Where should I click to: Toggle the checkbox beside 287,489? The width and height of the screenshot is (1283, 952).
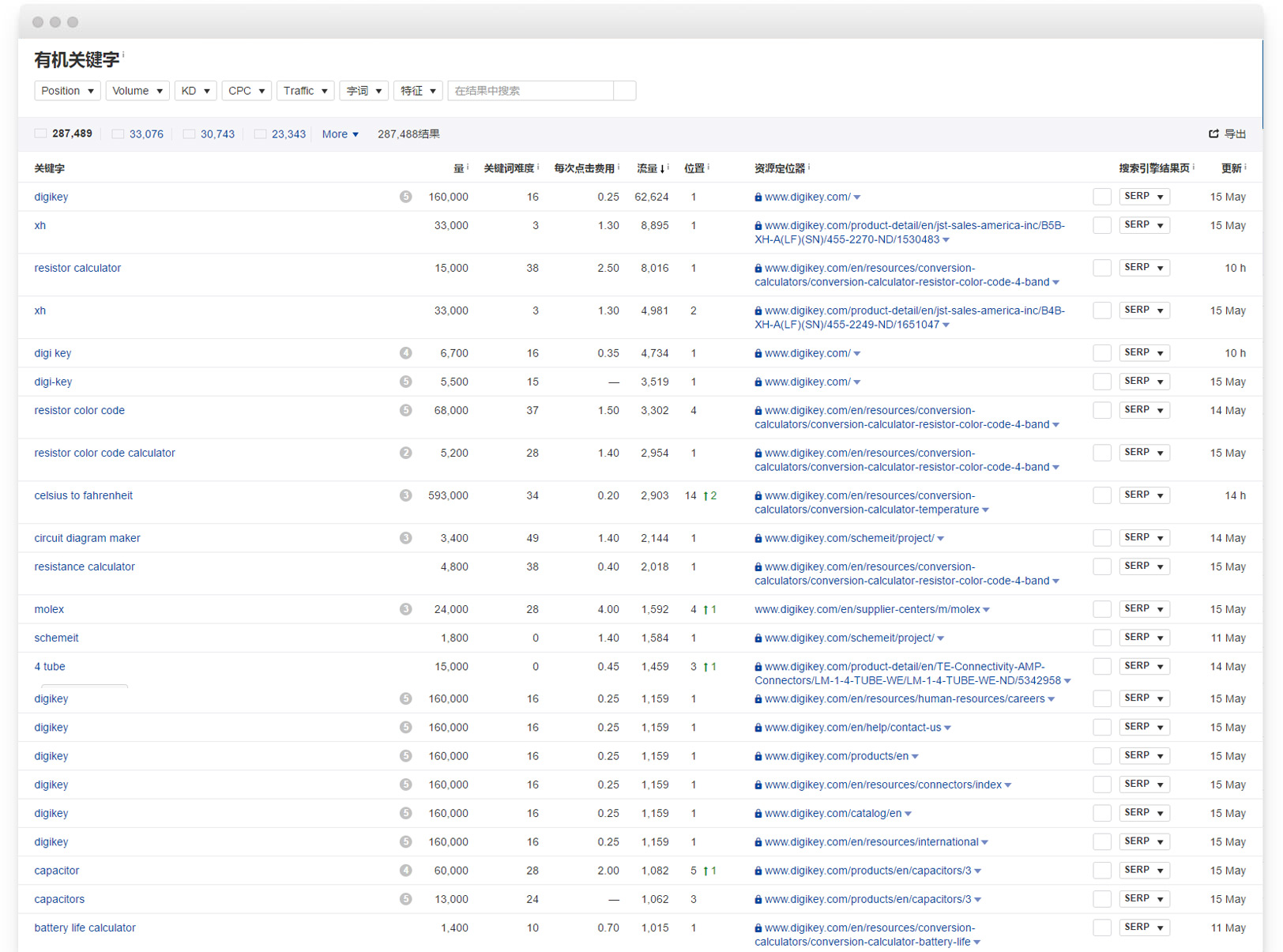40,134
